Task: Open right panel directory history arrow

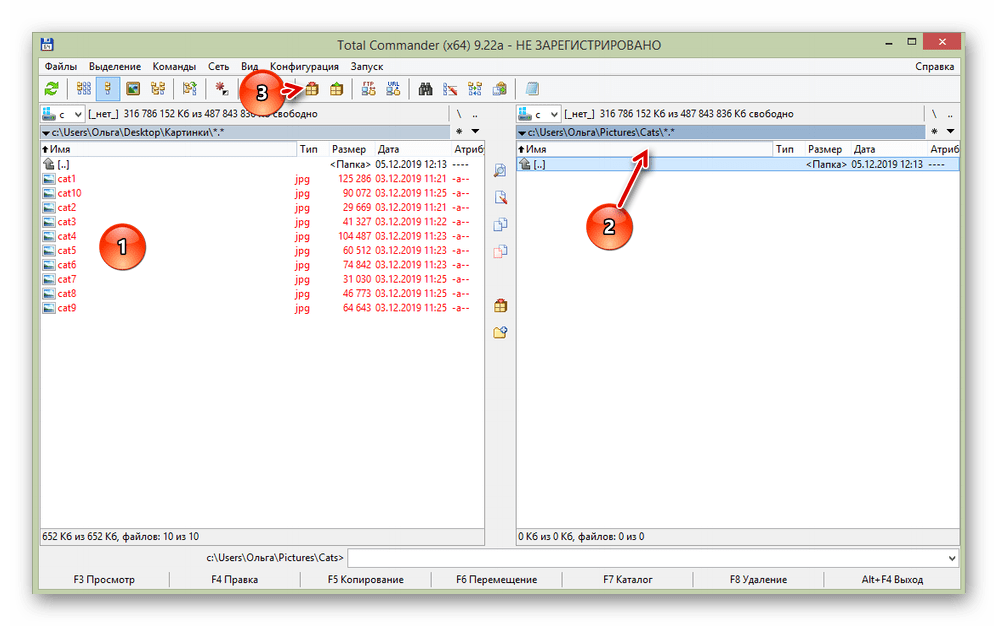Action: (950, 132)
